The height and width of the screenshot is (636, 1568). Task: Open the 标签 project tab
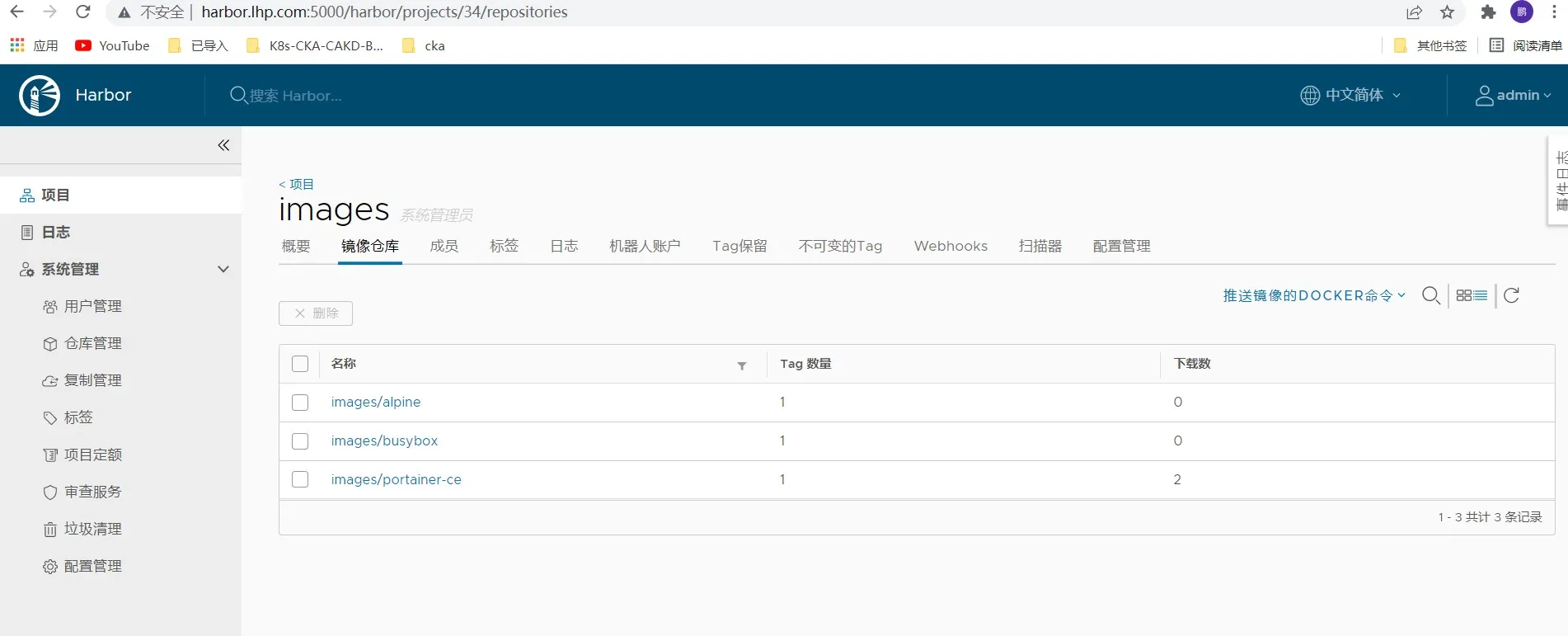point(504,246)
